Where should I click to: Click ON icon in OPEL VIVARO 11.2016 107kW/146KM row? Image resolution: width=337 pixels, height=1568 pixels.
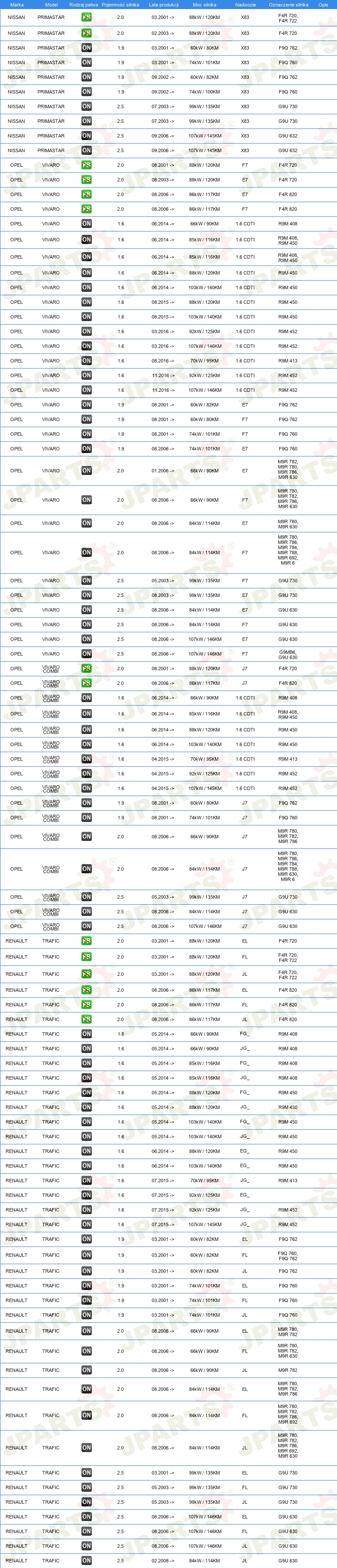(86, 390)
